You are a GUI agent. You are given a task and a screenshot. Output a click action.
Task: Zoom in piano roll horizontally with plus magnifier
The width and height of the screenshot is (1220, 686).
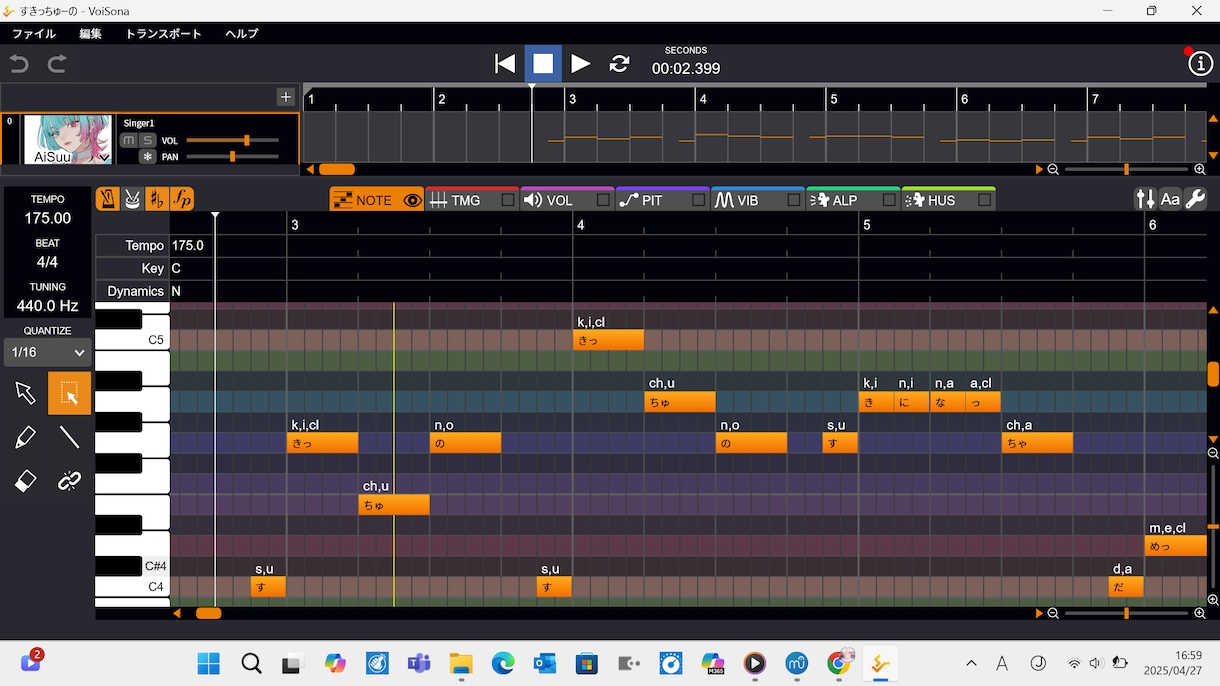point(1200,613)
